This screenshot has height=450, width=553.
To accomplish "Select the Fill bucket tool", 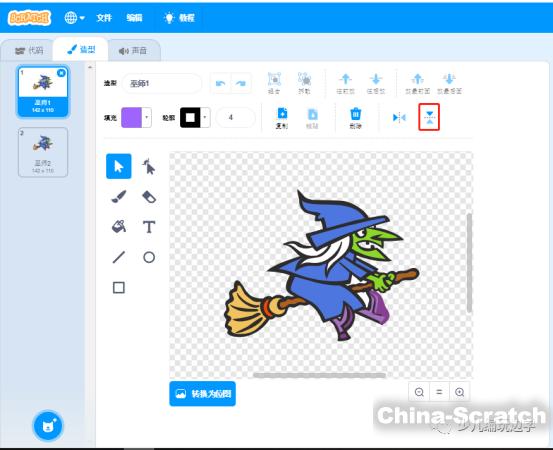I will coord(119,227).
